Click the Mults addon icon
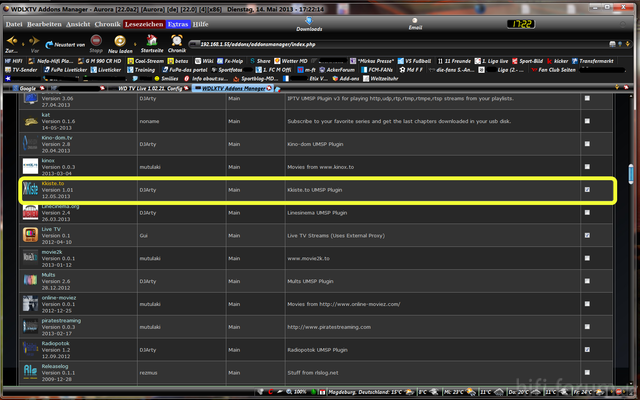 (31, 281)
